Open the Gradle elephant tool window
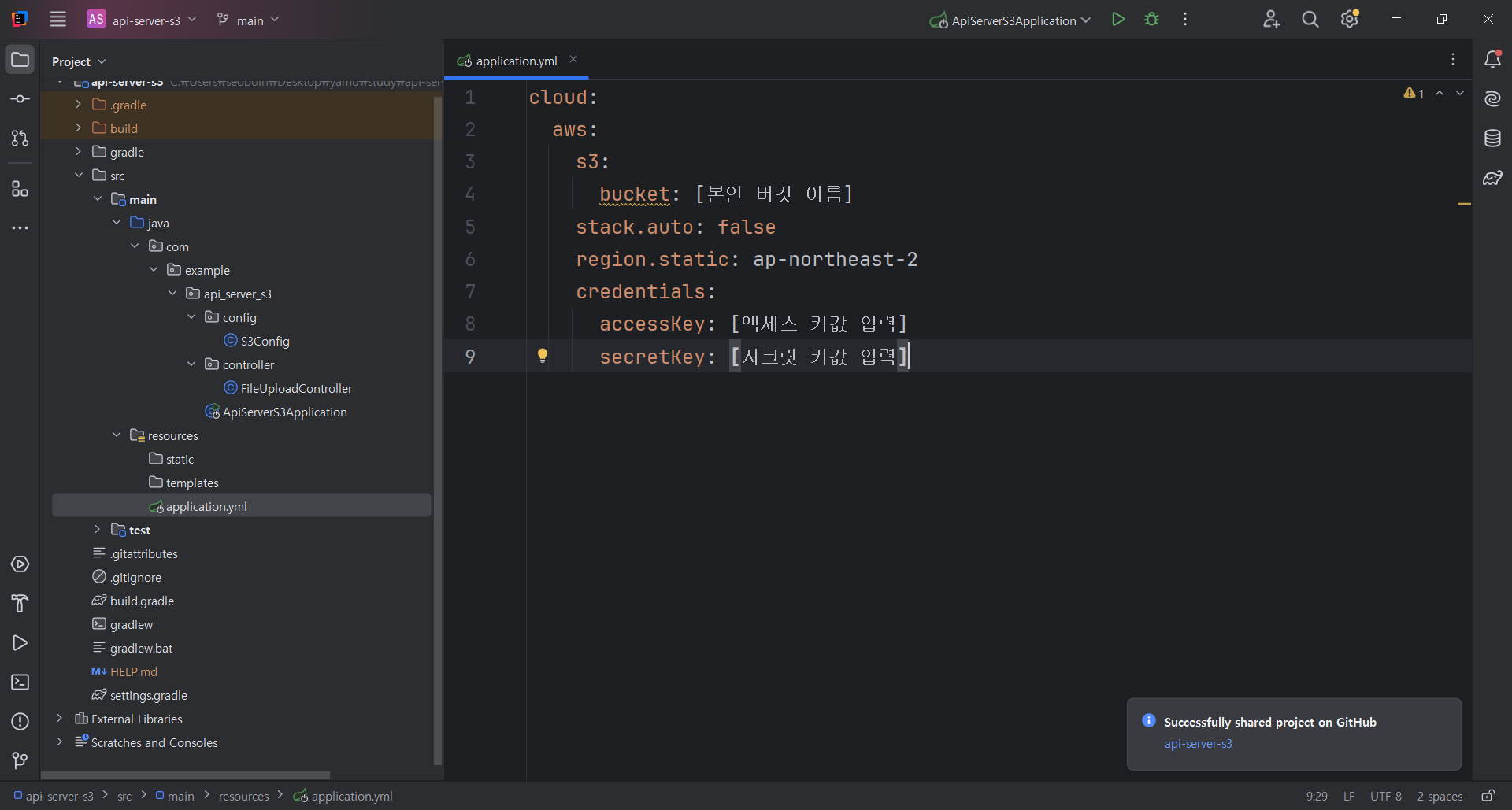Viewport: 1512px width, 810px height. tap(1492, 178)
